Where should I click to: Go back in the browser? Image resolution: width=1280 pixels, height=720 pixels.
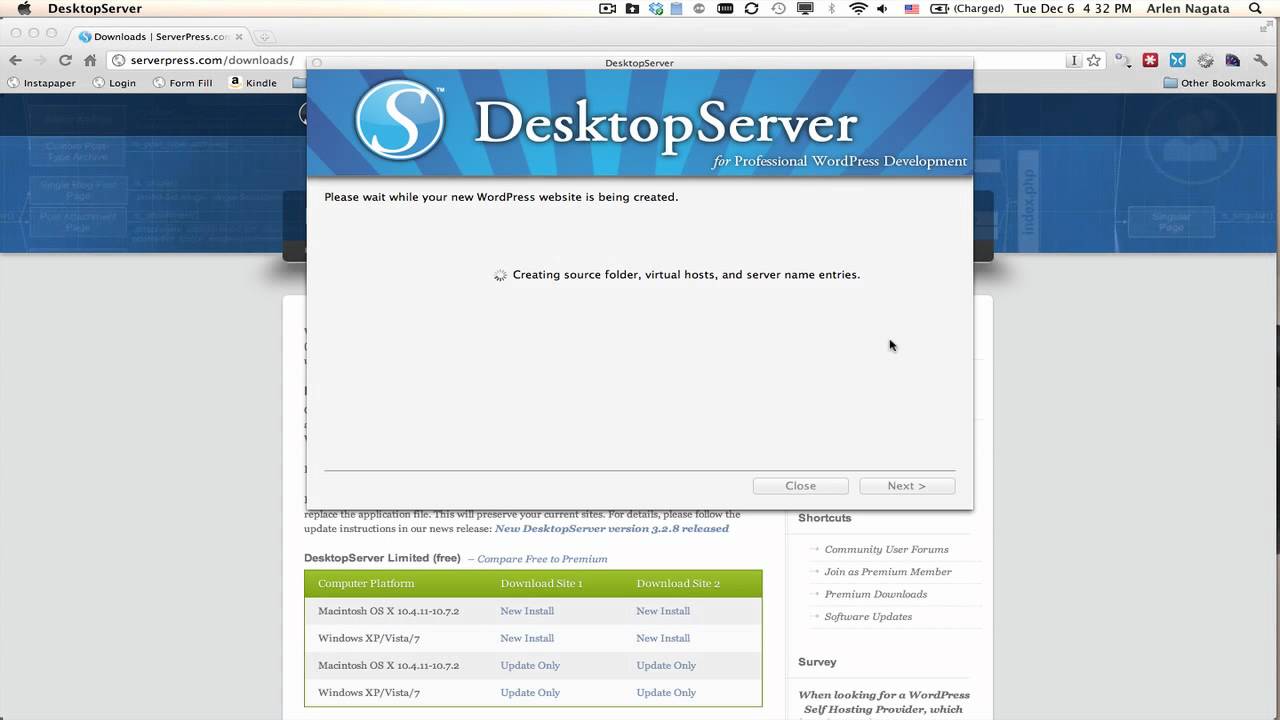tap(16, 60)
